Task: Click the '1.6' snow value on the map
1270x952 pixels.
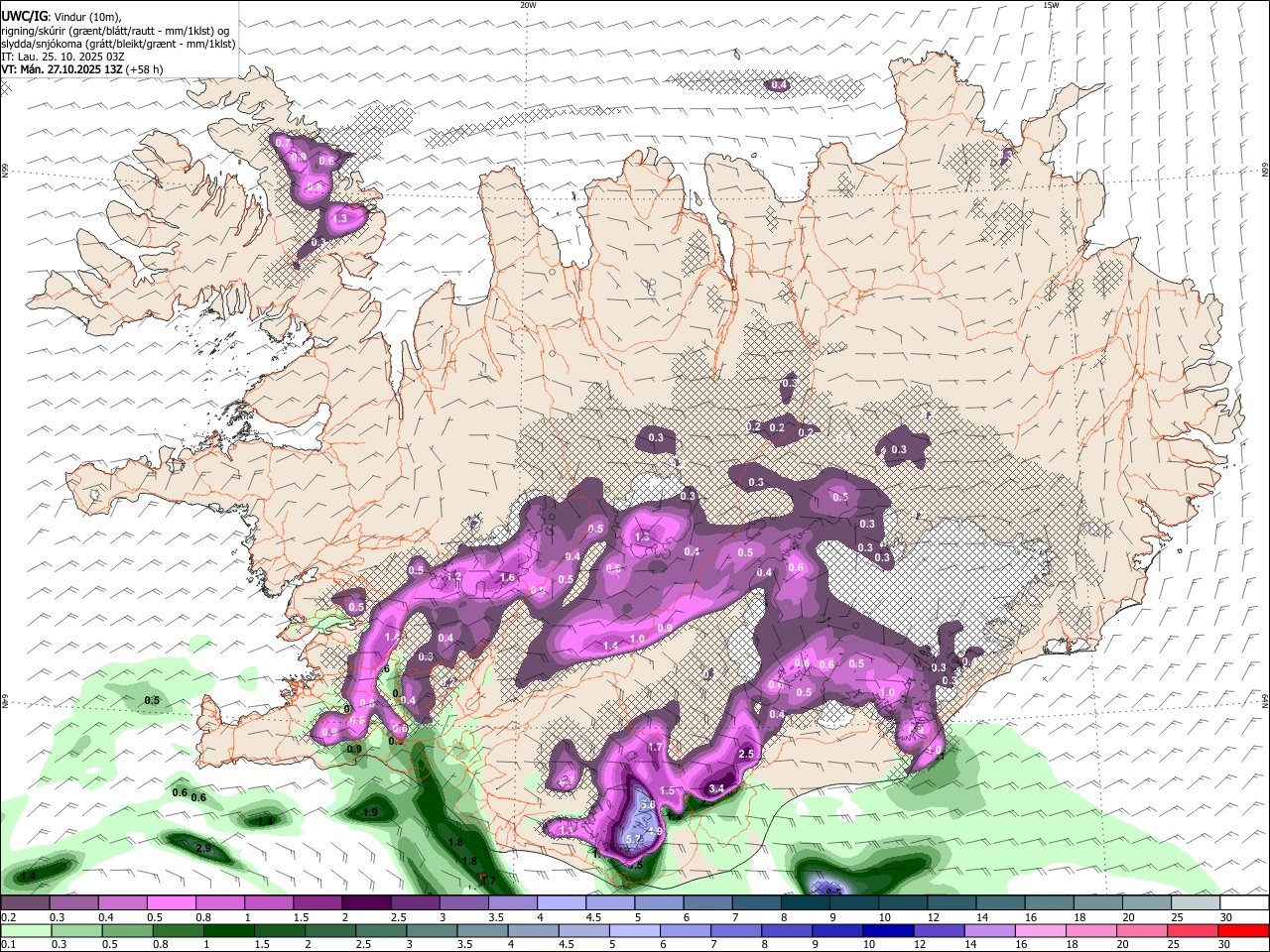Action: [508, 577]
